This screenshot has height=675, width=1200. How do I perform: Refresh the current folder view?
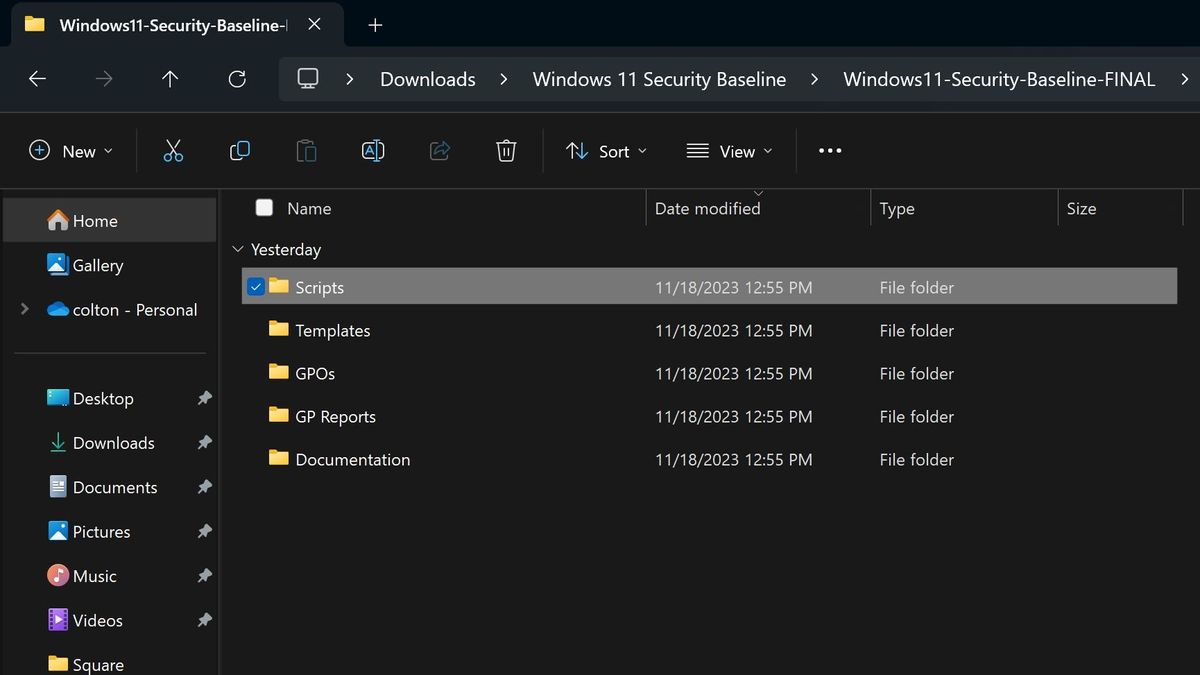coord(237,79)
